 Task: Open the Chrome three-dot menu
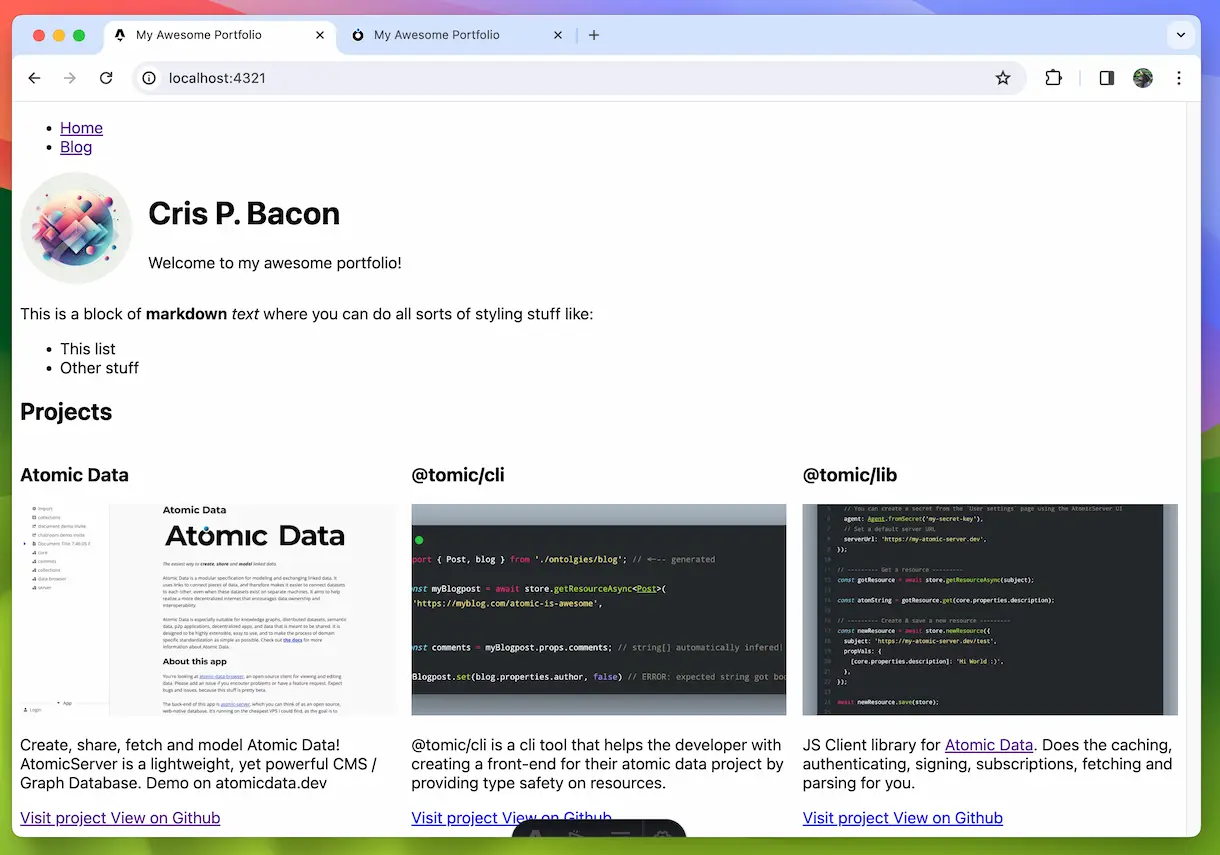(x=1179, y=78)
